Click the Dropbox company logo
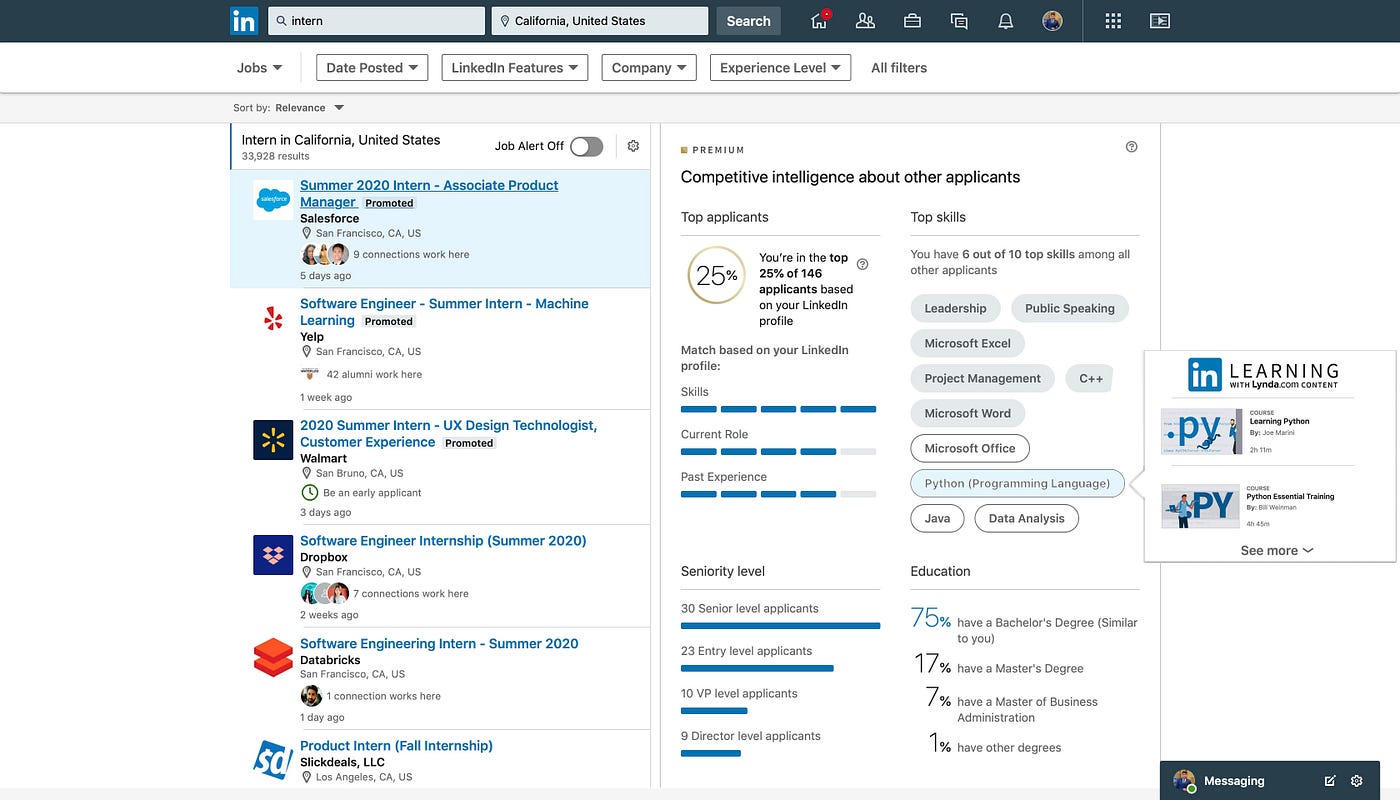Viewport: 1400px width, 800px height. [273, 555]
